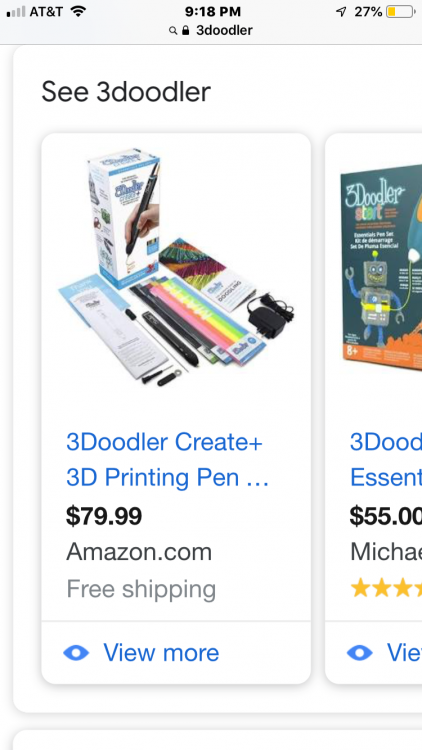Viewport: 422px width, 750px height.
Task: Tap the eye icon on the second card
Action: [360, 652]
